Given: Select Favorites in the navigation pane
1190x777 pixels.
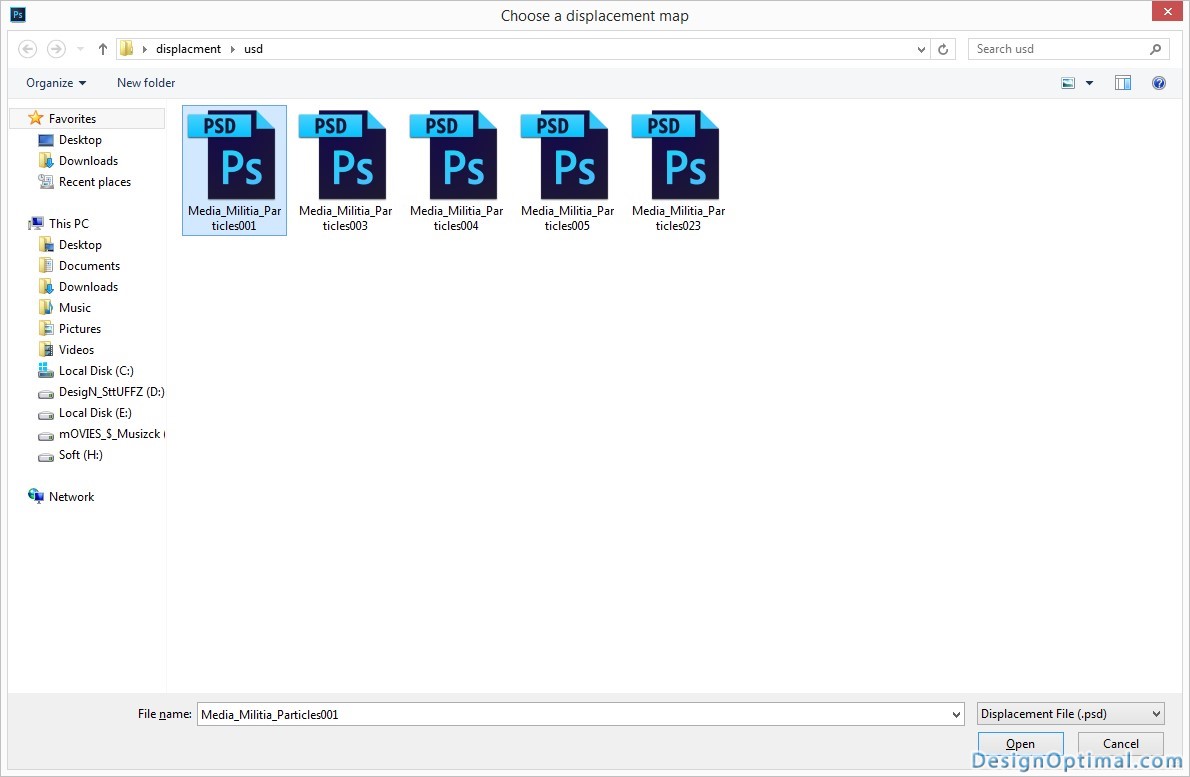Looking at the screenshot, I should point(87,118).
